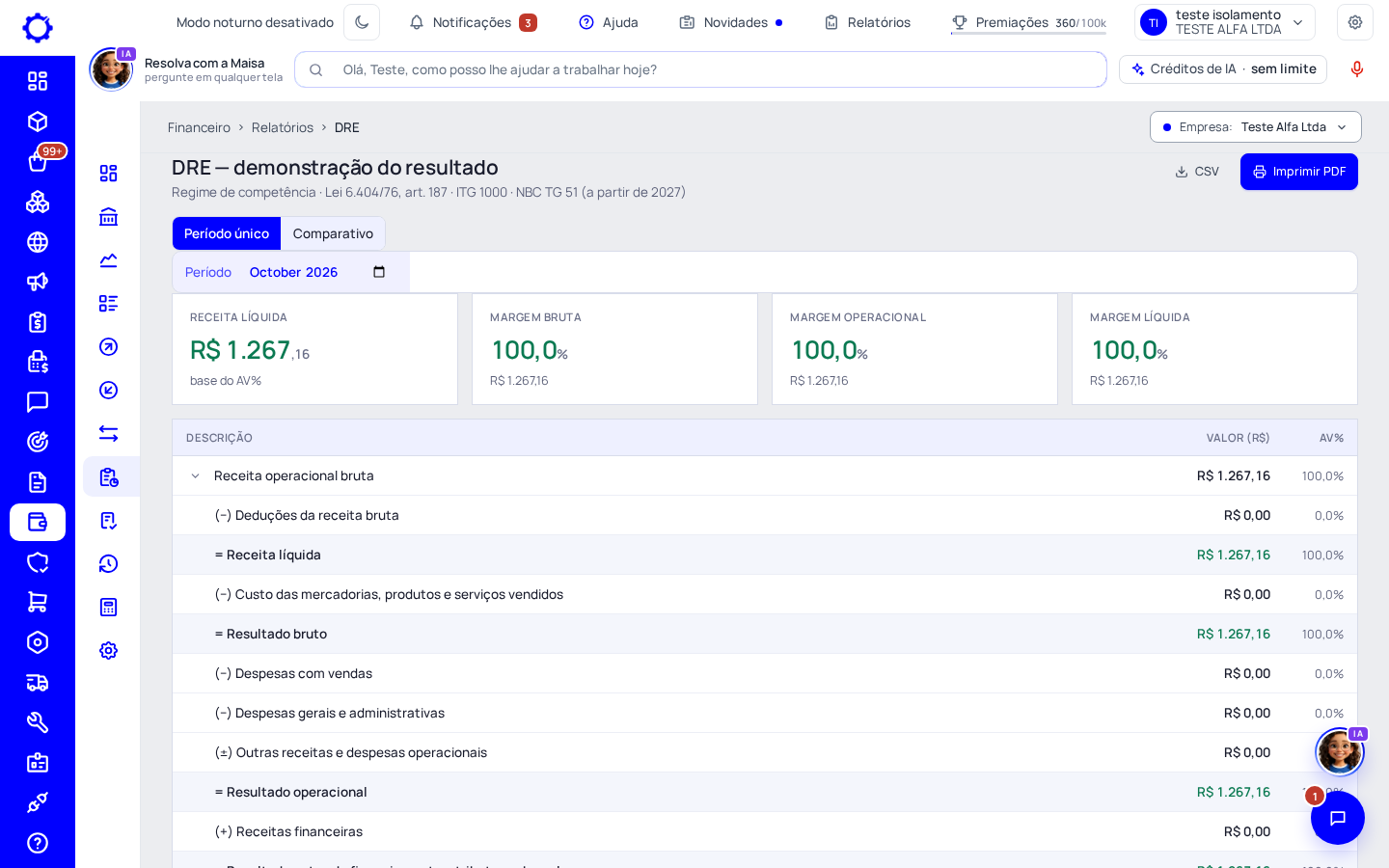
Task: Open the settings gear in top bar
Action: [x=1355, y=22]
